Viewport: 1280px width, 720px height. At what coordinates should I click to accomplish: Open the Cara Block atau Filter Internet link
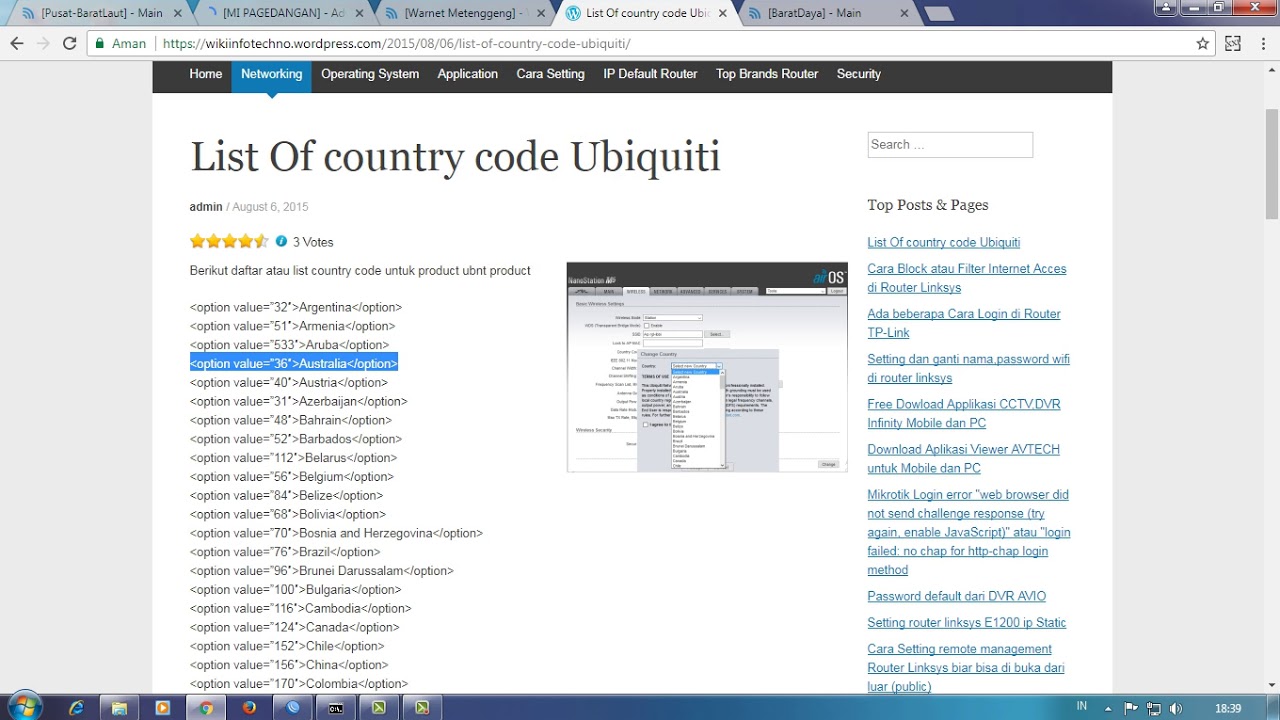pyautogui.click(x=967, y=278)
